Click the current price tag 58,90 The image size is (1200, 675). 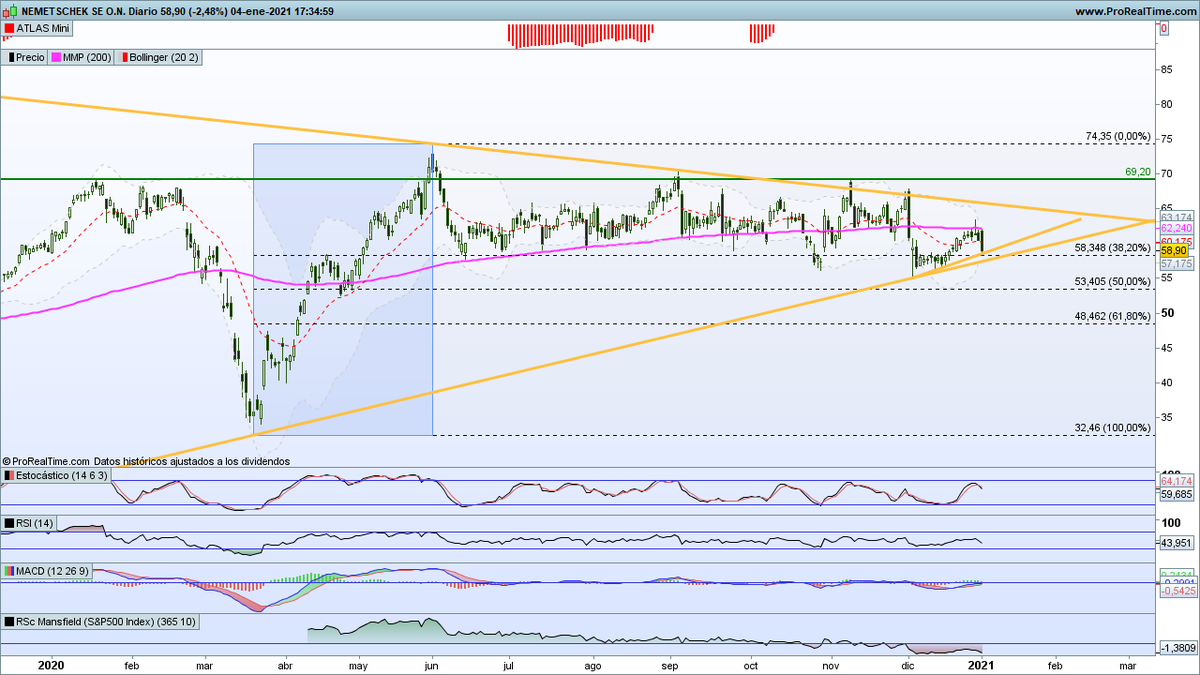coord(1172,250)
